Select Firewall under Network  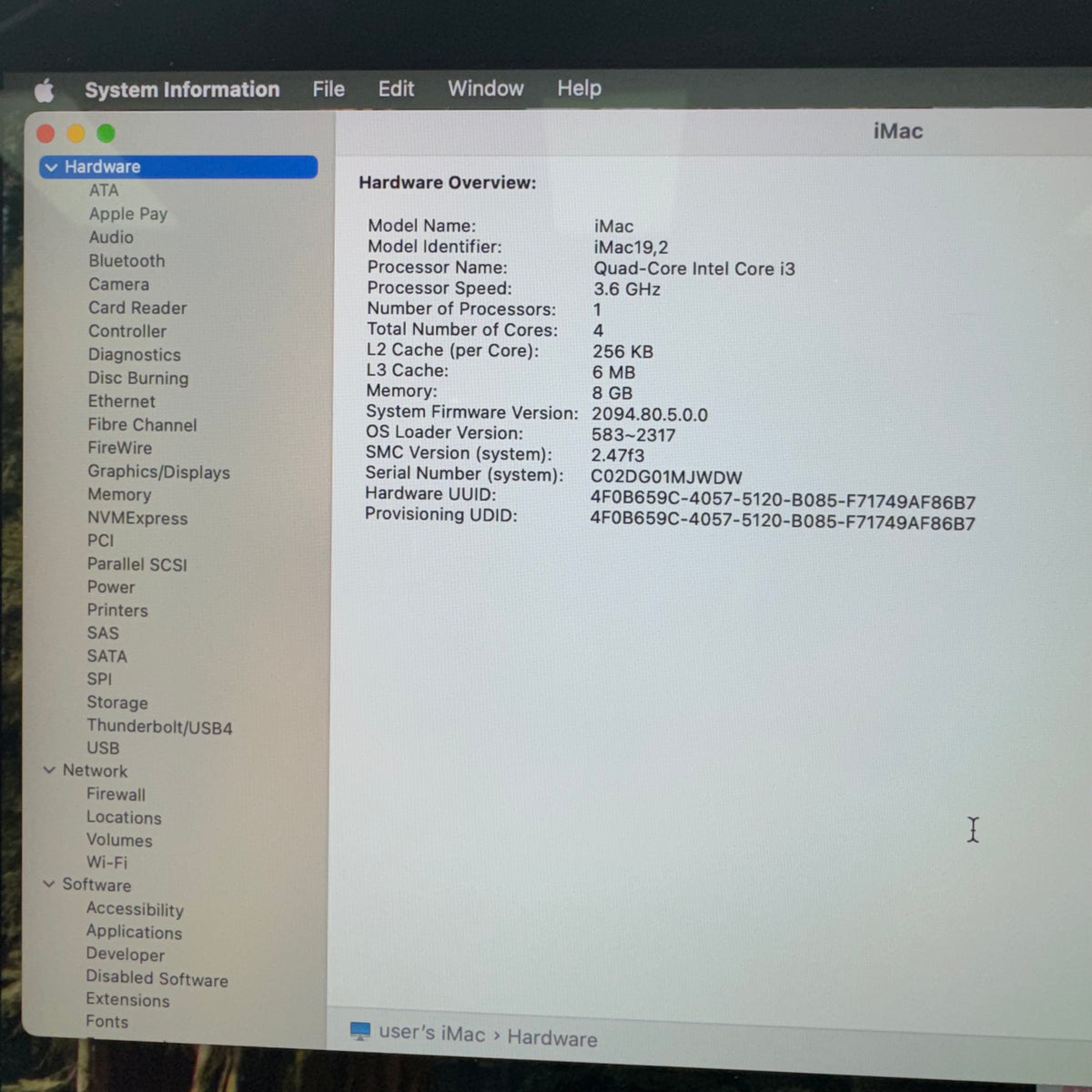(x=116, y=794)
